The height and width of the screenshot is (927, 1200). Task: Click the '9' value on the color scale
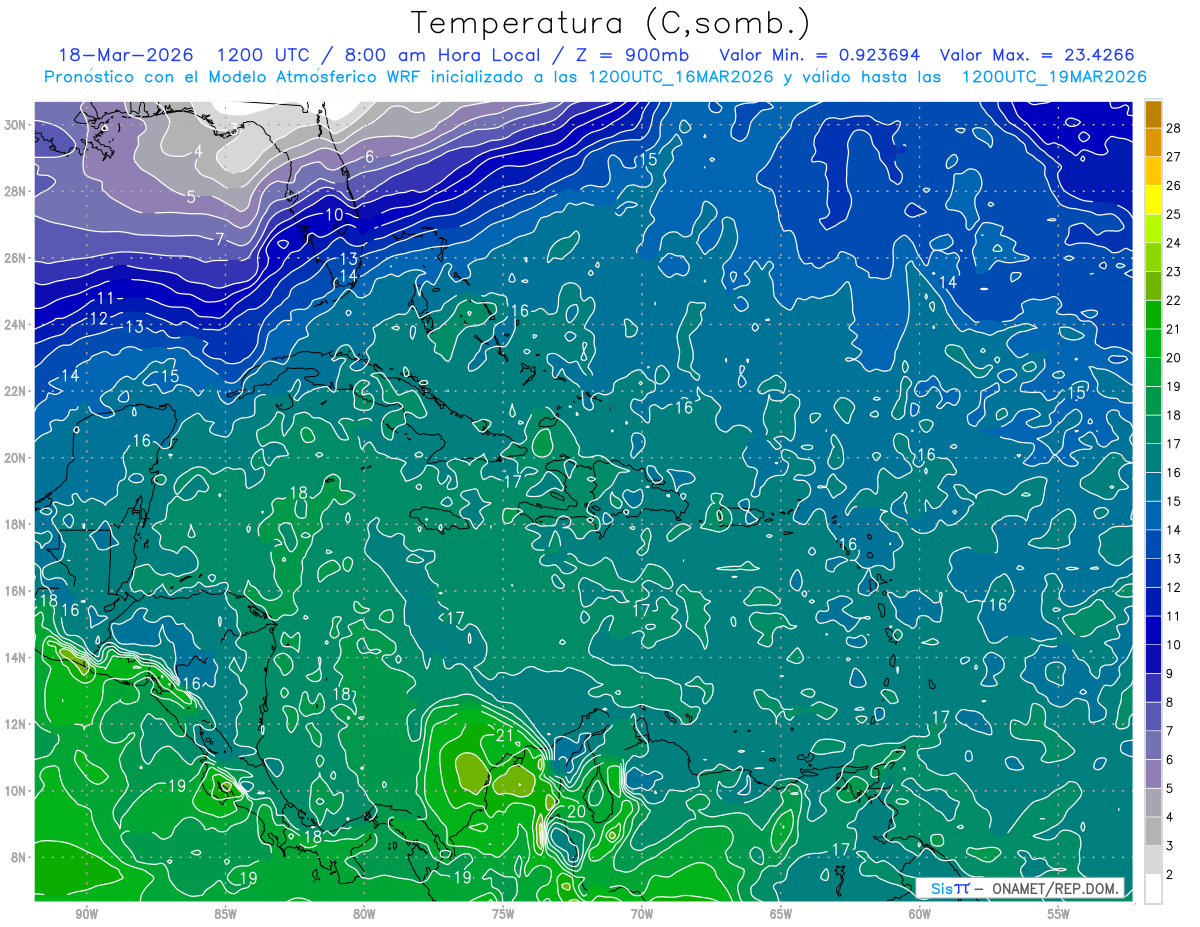[1171, 674]
